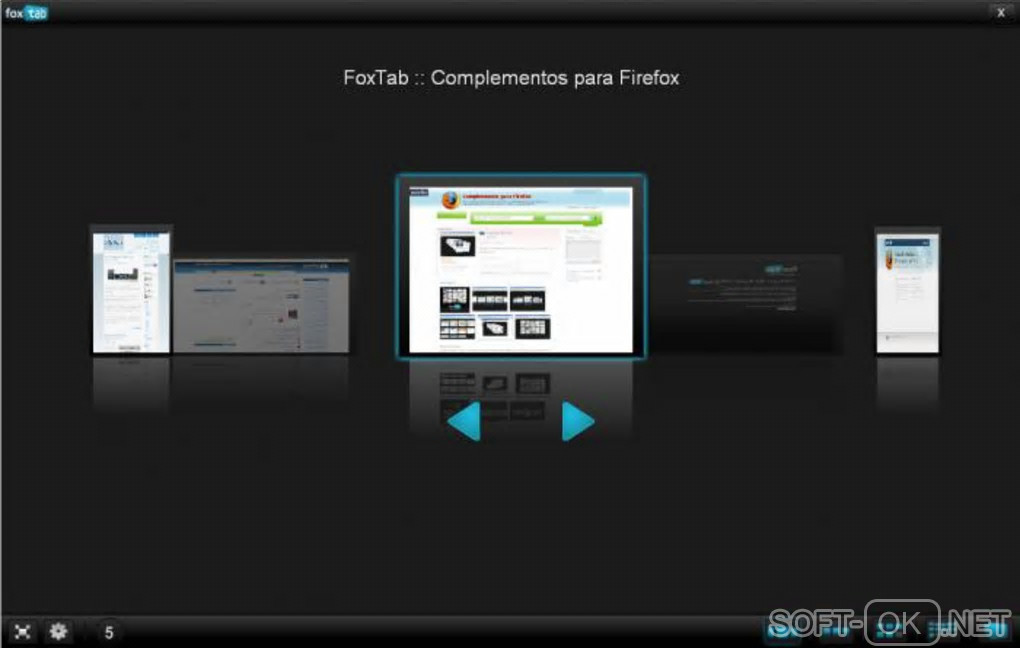Select the wide grey page thumbnail left of center
Screen dimensions: 1020x648
262,306
